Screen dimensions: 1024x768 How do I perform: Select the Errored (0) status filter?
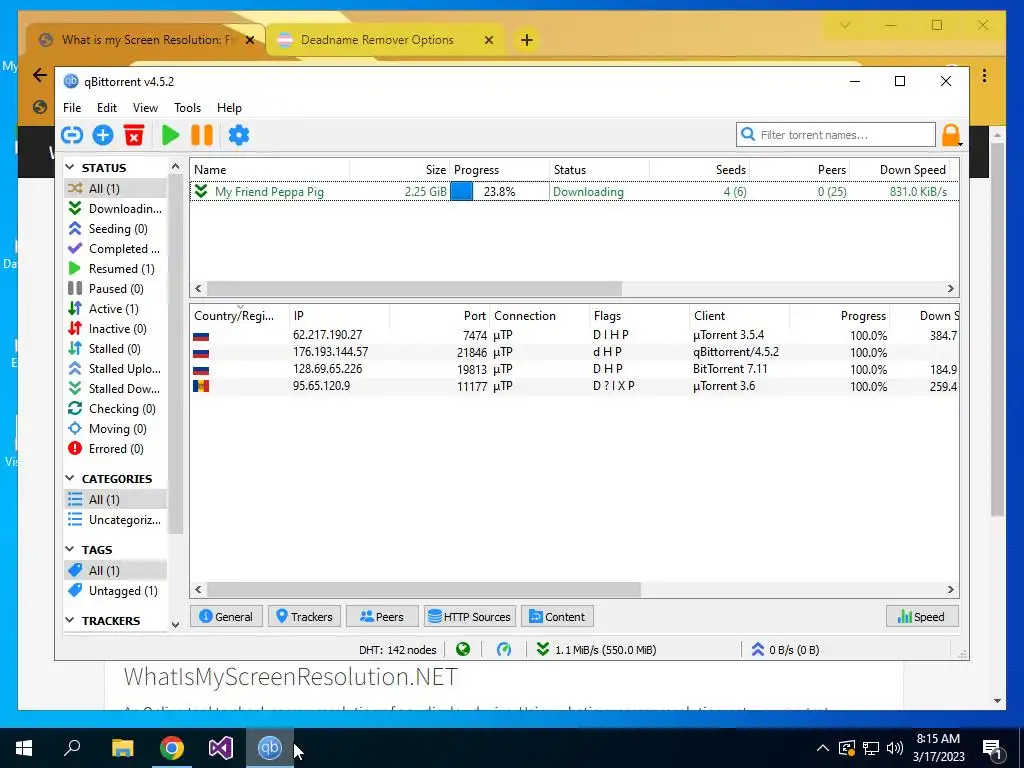[x=115, y=449]
